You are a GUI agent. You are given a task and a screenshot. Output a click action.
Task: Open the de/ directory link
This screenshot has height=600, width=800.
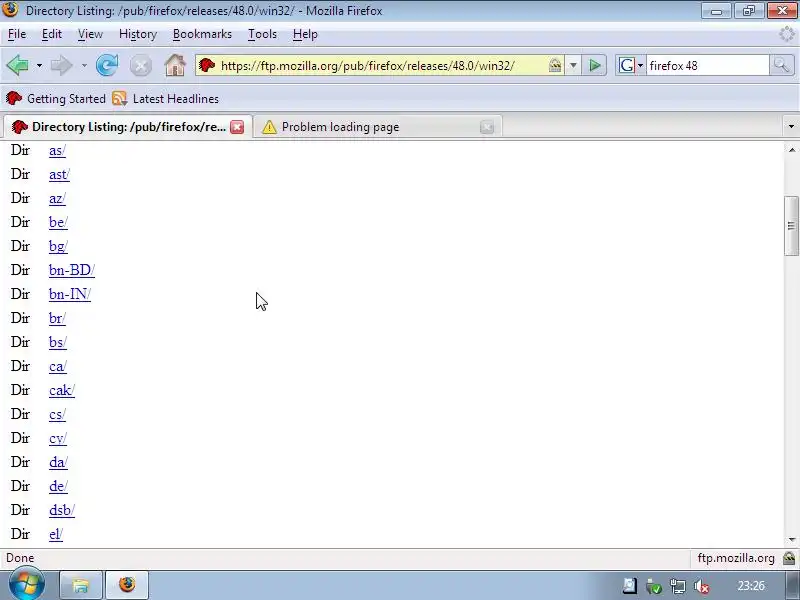(58, 486)
